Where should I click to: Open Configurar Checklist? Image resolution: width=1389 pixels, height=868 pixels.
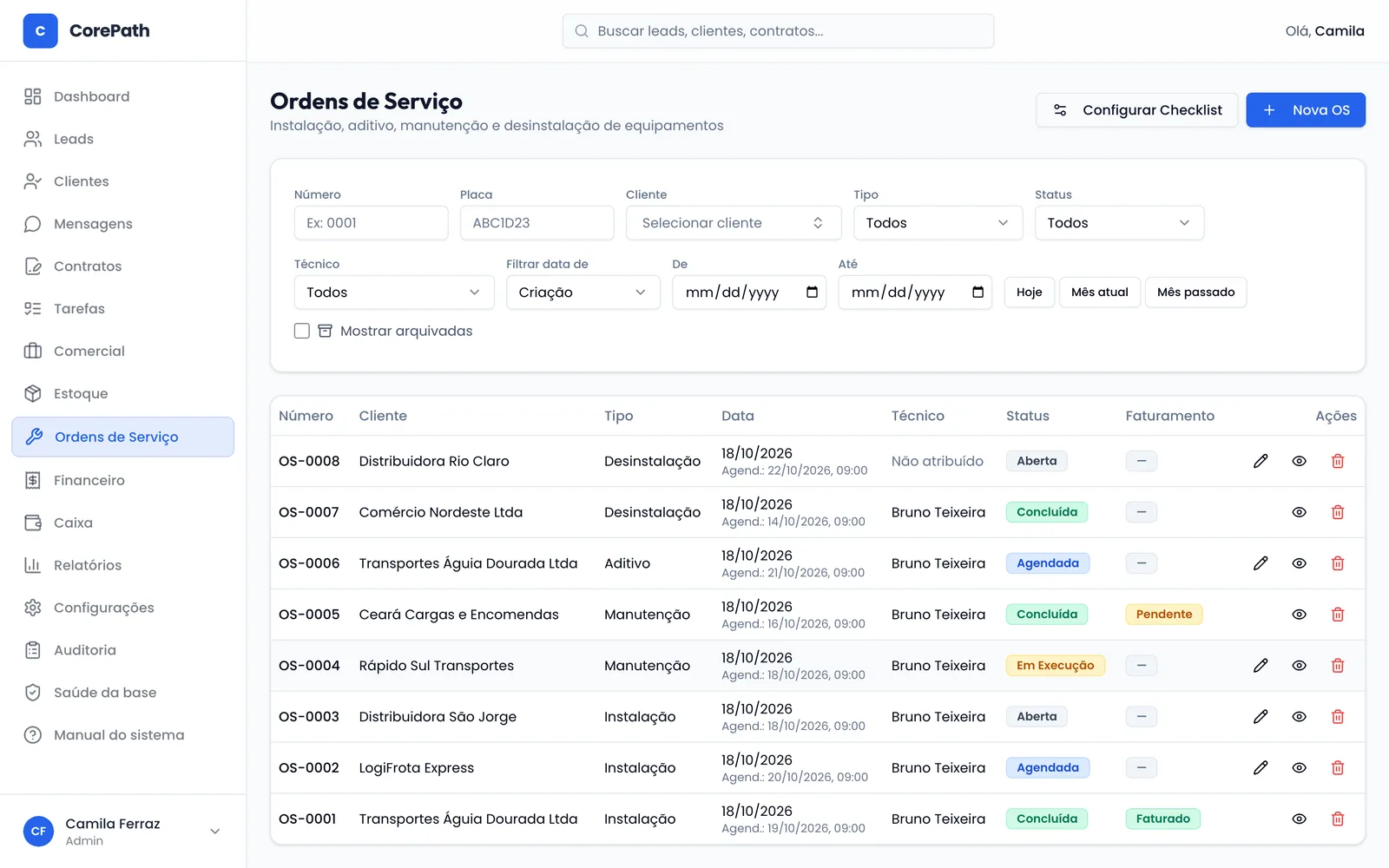pos(1137,110)
